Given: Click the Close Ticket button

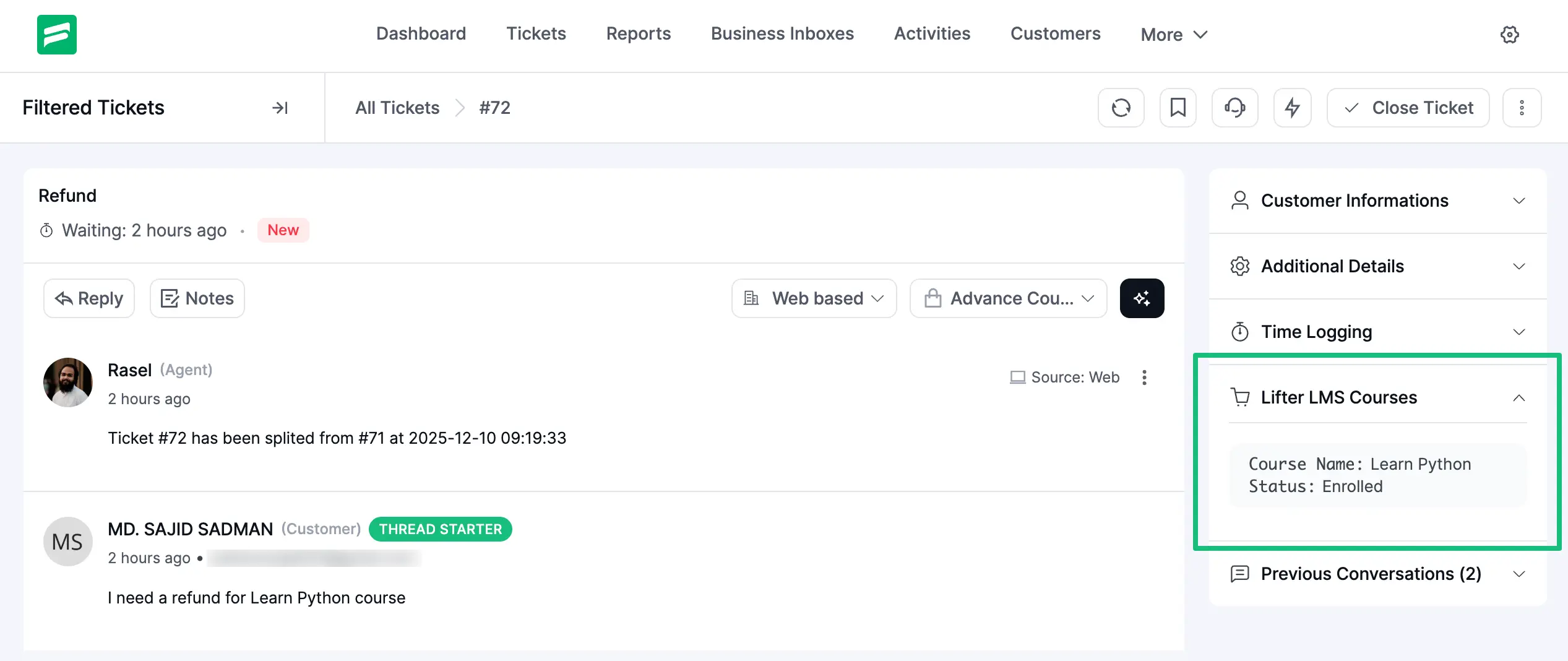Looking at the screenshot, I should point(1408,107).
